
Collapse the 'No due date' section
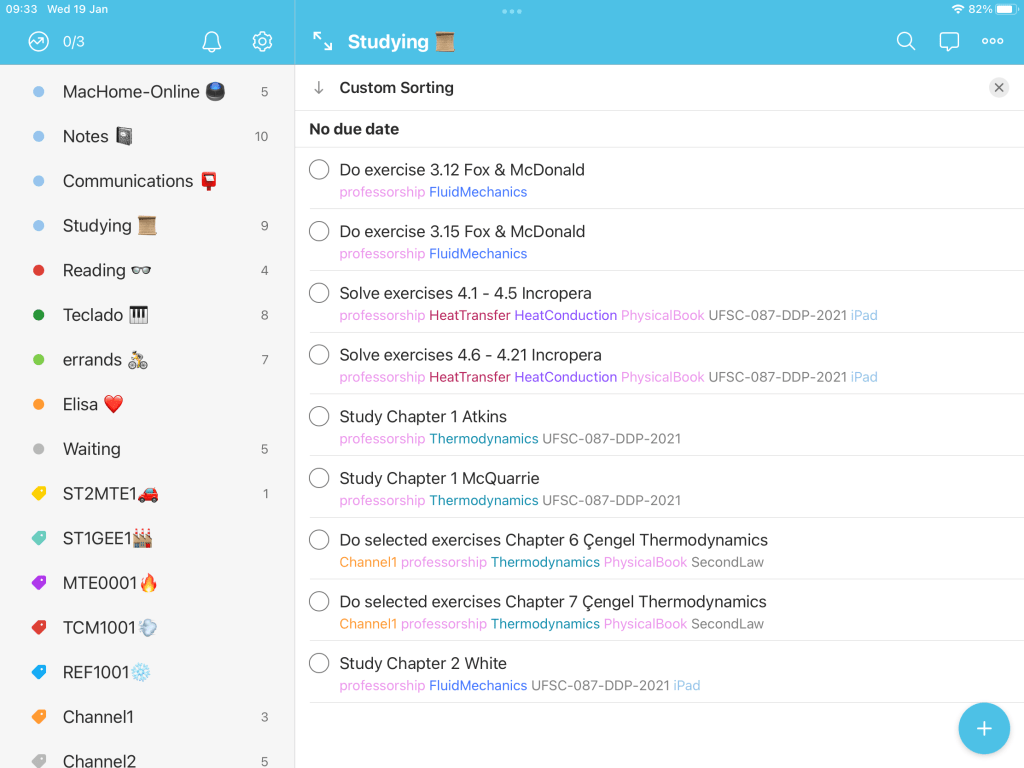pyautogui.click(x=354, y=129)
